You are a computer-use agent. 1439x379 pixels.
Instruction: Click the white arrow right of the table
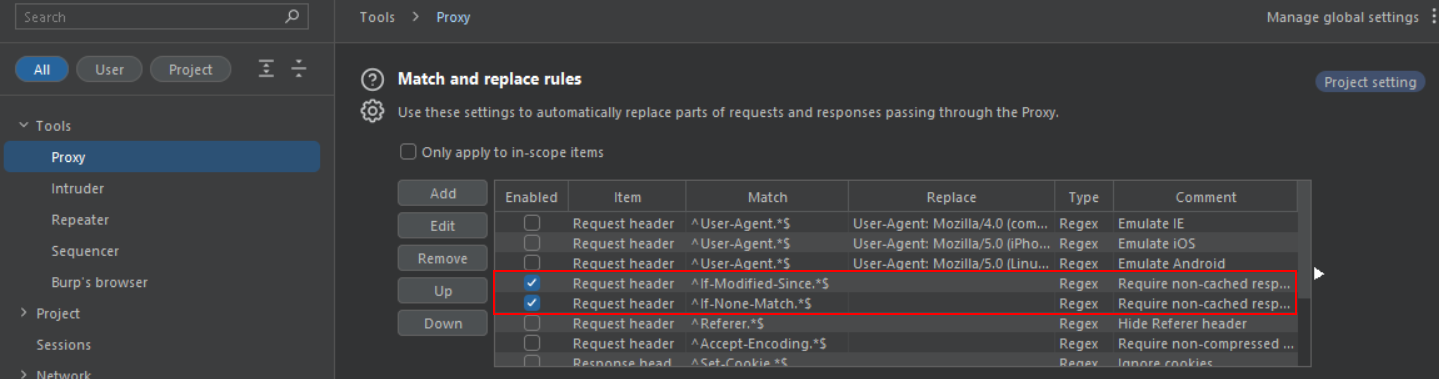(x=1319, y=273)
